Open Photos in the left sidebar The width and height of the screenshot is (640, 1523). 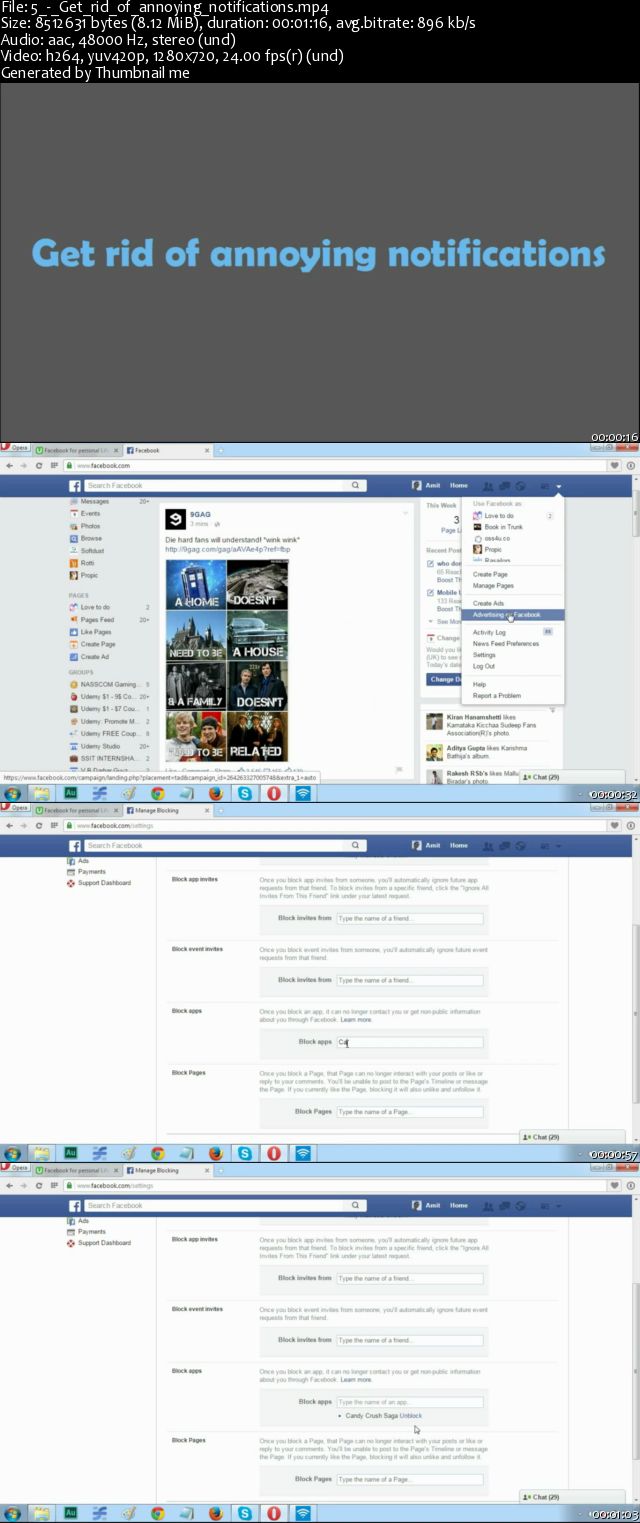coord(90,526)
